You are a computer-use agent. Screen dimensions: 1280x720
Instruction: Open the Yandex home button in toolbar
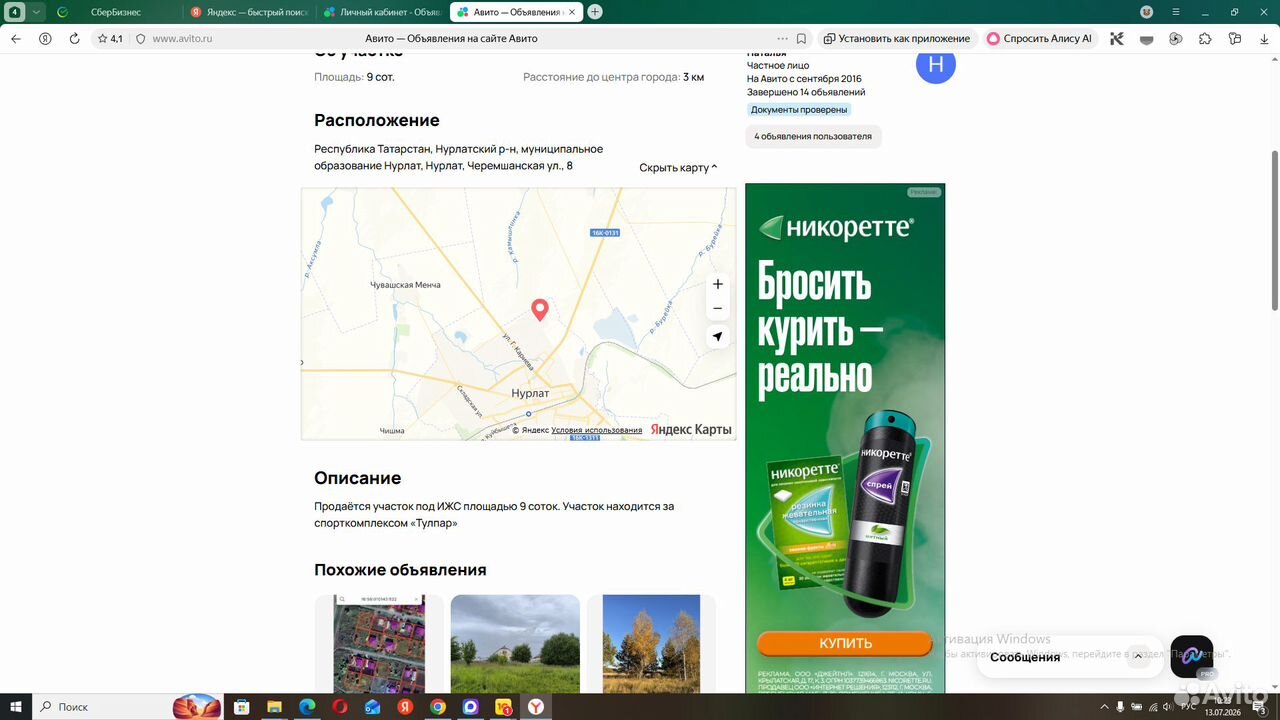click(45, 38)
